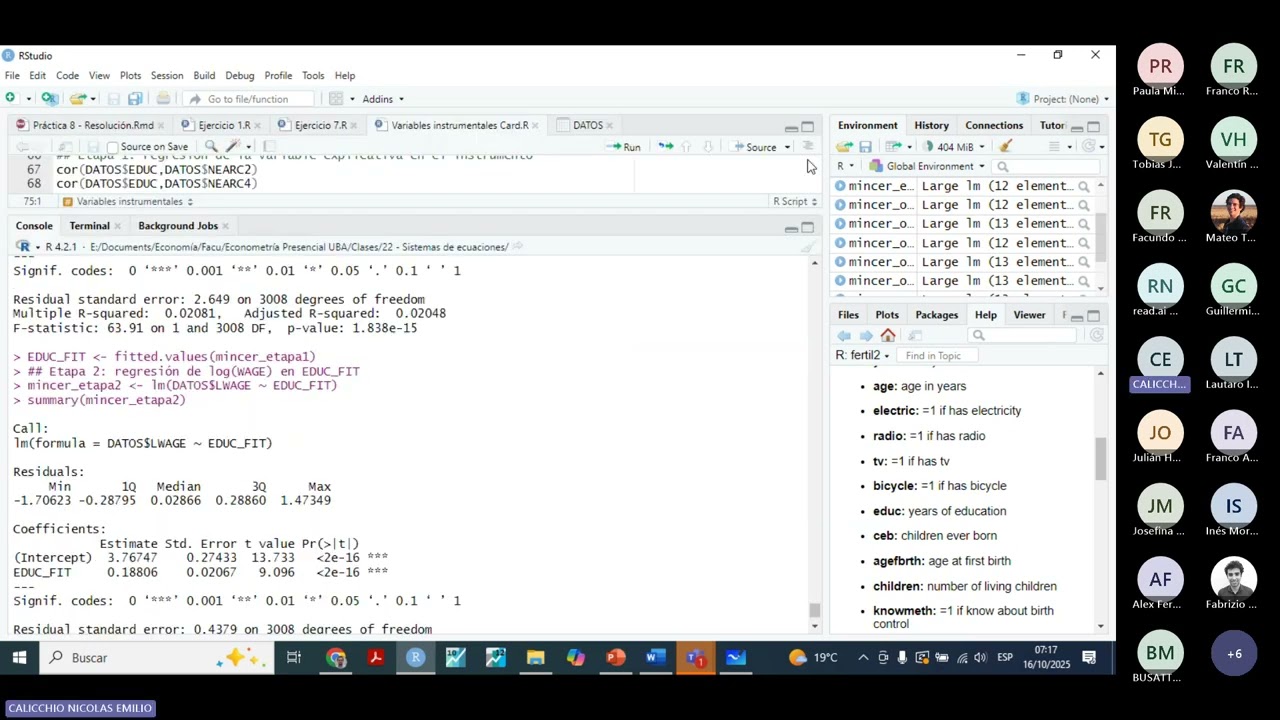The height and width of the screenshot is (720, 1280).
Task: Run the current line with Run button
Action: 624,147
